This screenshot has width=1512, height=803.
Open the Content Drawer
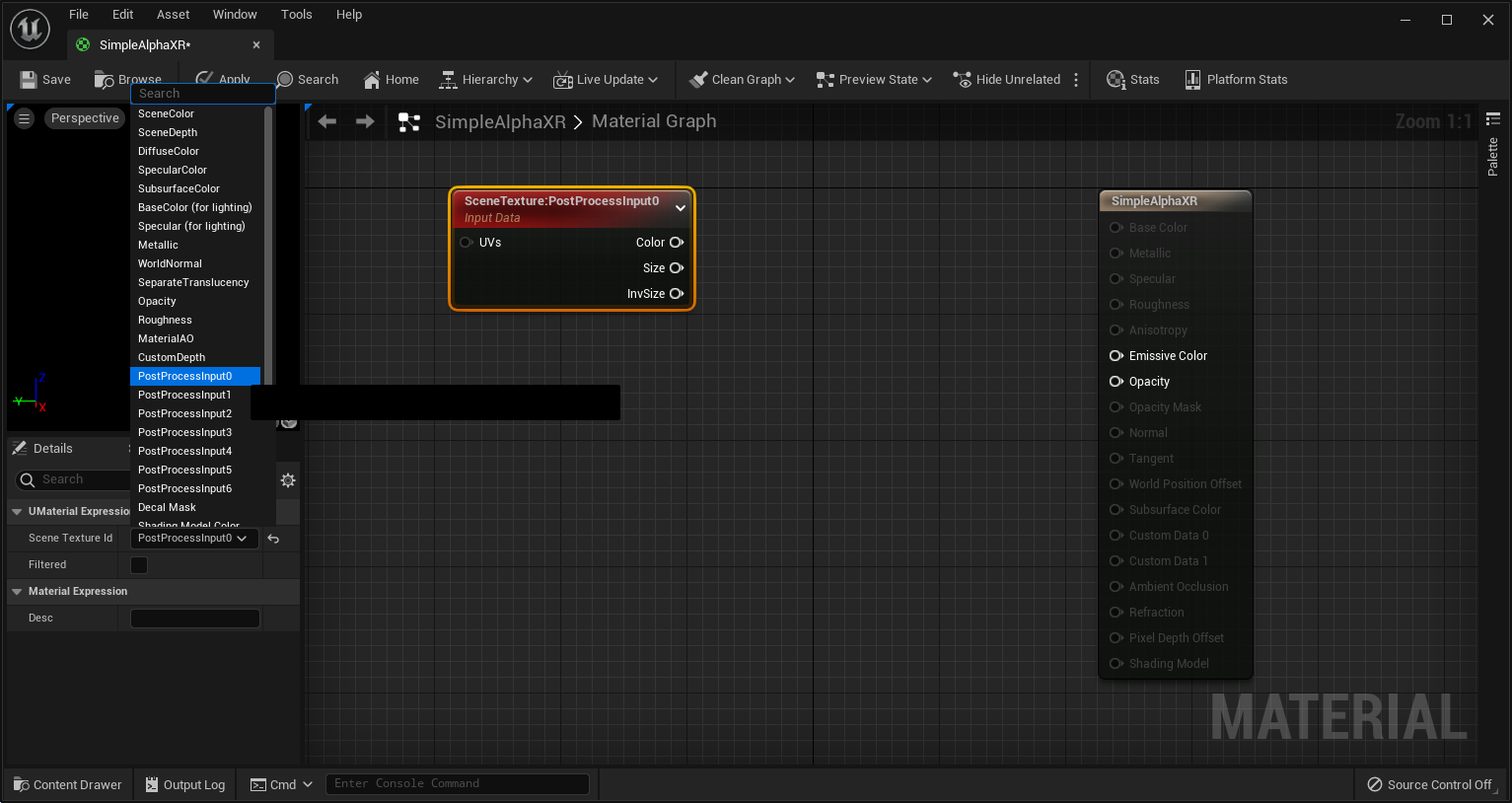click(x=67, y=784)
